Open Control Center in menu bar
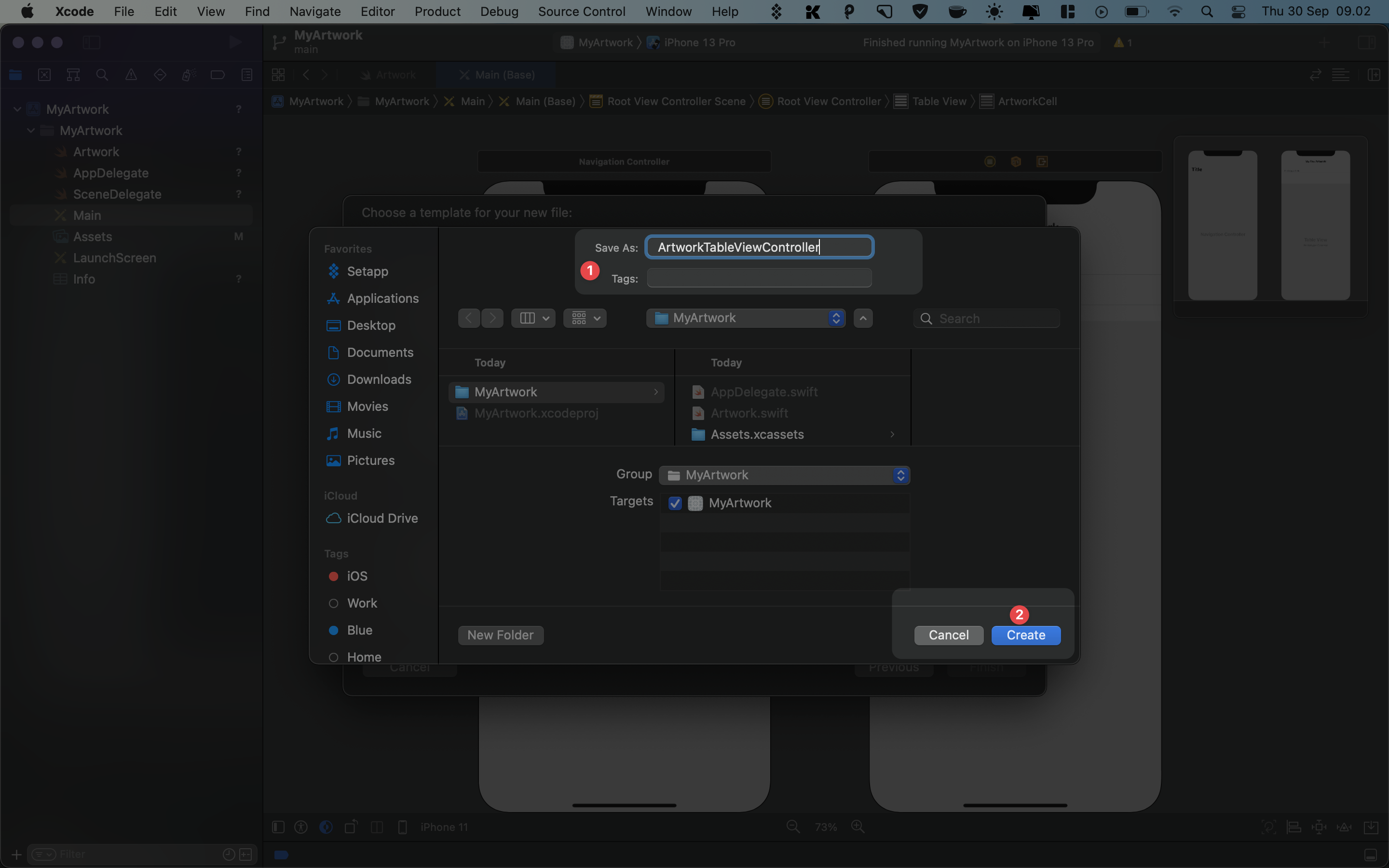The width and height of the screenshot is (1389, 868). coord(1238,12)
